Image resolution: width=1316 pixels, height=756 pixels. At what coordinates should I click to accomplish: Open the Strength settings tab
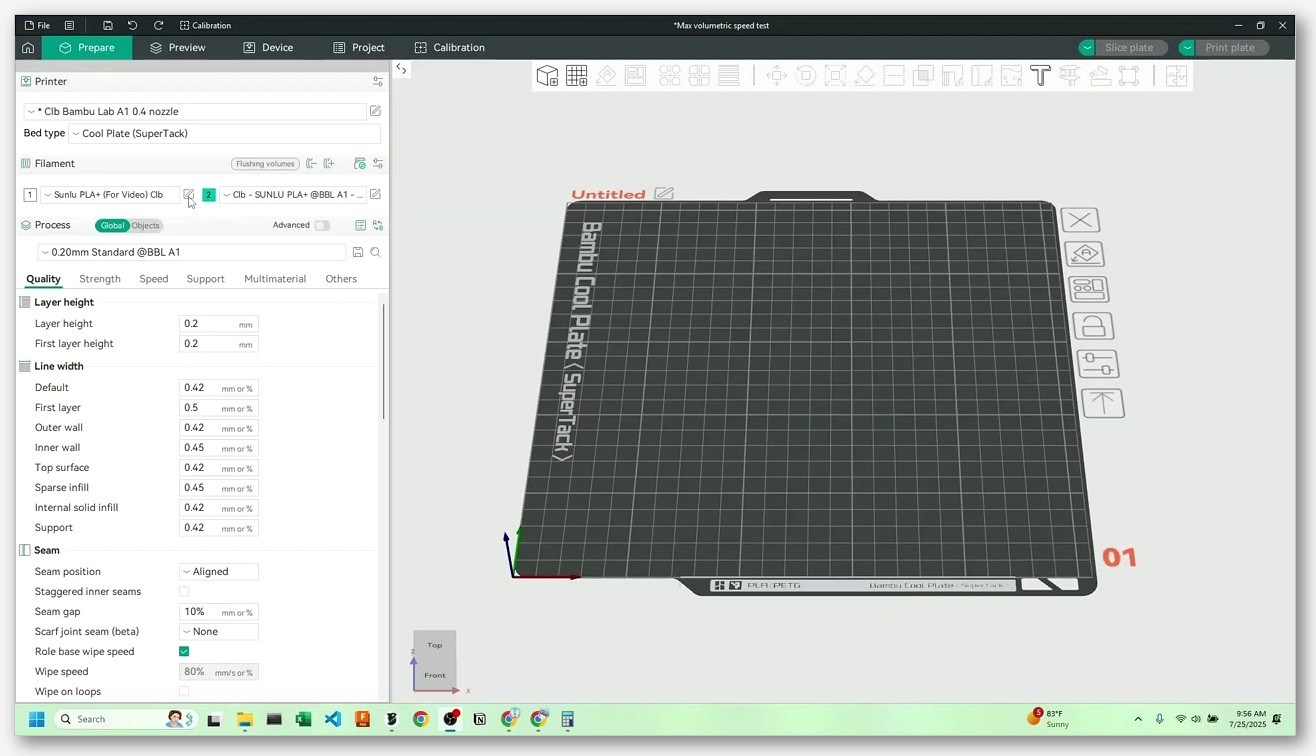[x=100, y=279]
